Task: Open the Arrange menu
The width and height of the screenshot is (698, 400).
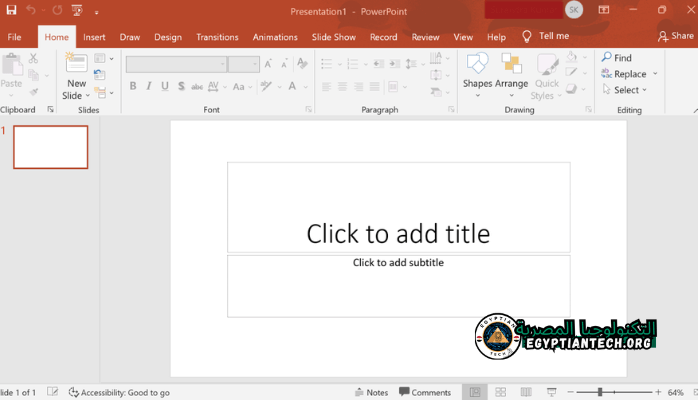Action: (x=511, y=76)
